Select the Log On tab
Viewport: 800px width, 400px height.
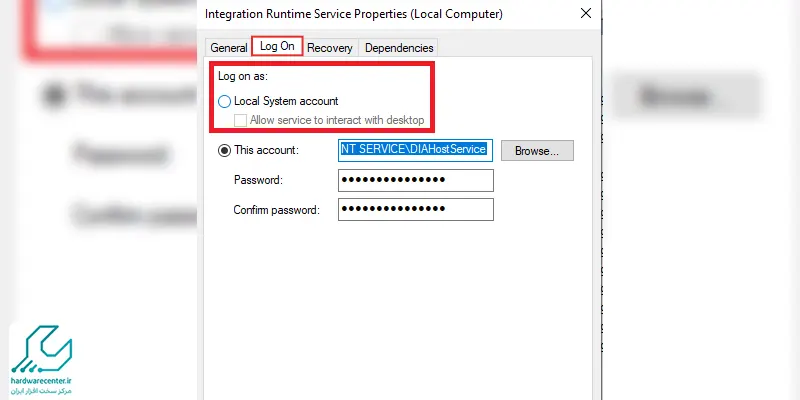pos(277,46)
